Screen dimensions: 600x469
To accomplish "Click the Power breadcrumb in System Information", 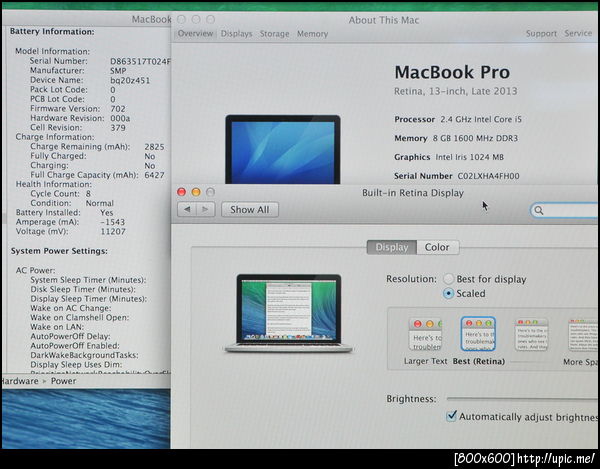I will (64, 381).
